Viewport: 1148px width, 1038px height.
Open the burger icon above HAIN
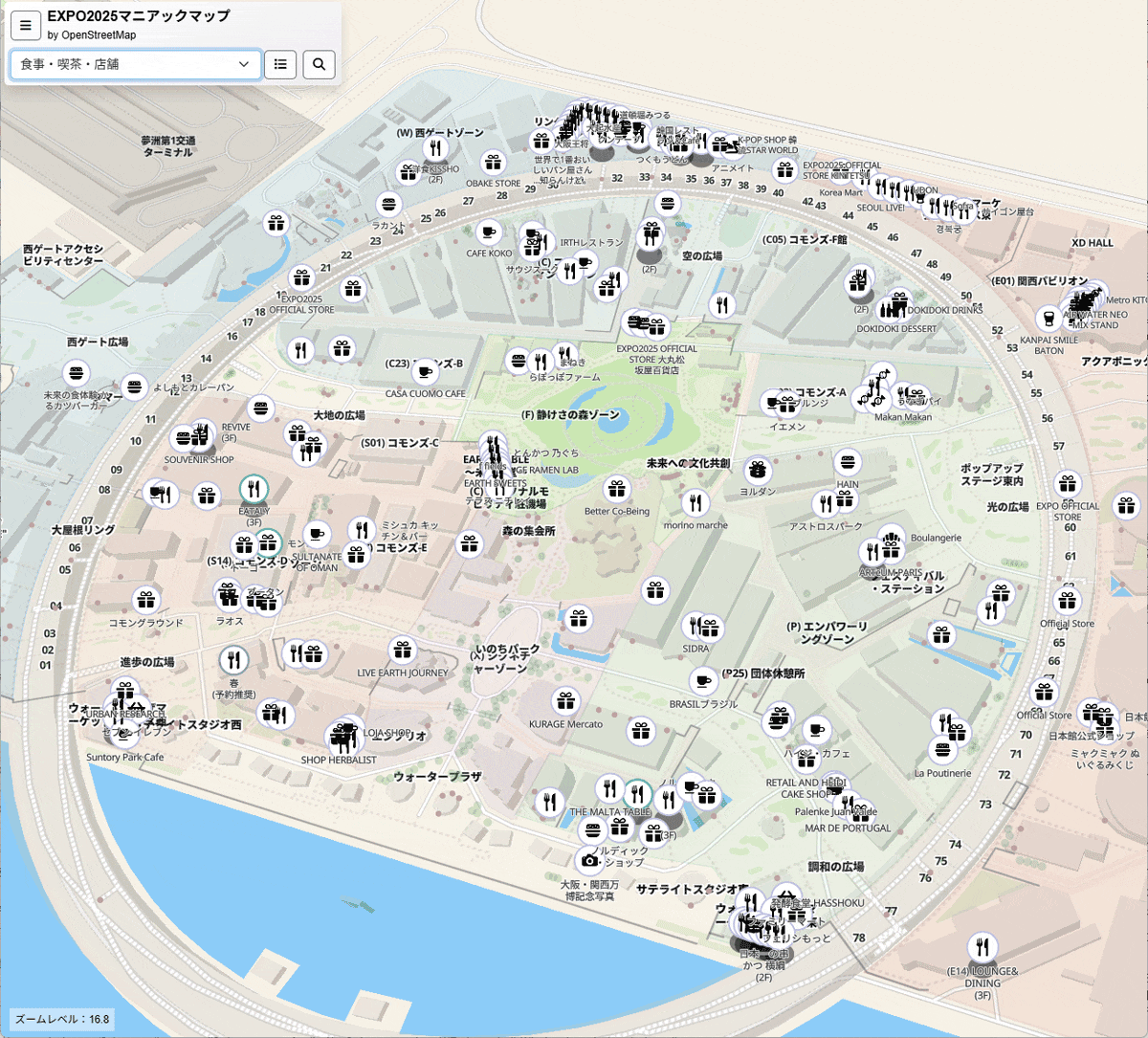848,463
